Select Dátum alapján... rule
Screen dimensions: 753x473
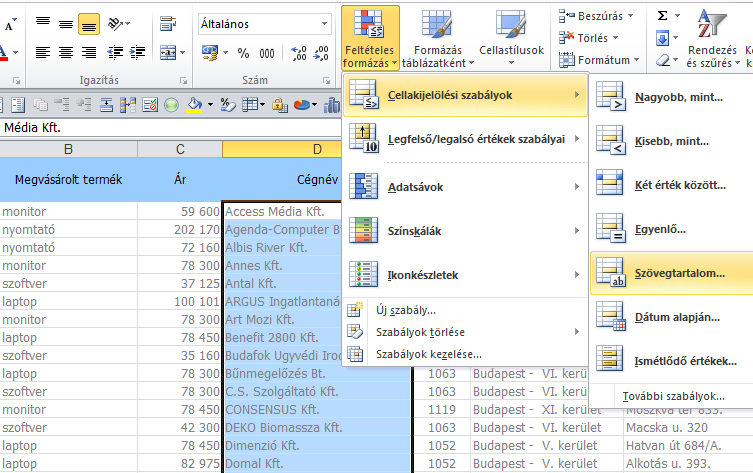pyautogui.click(x=672, y=317)
